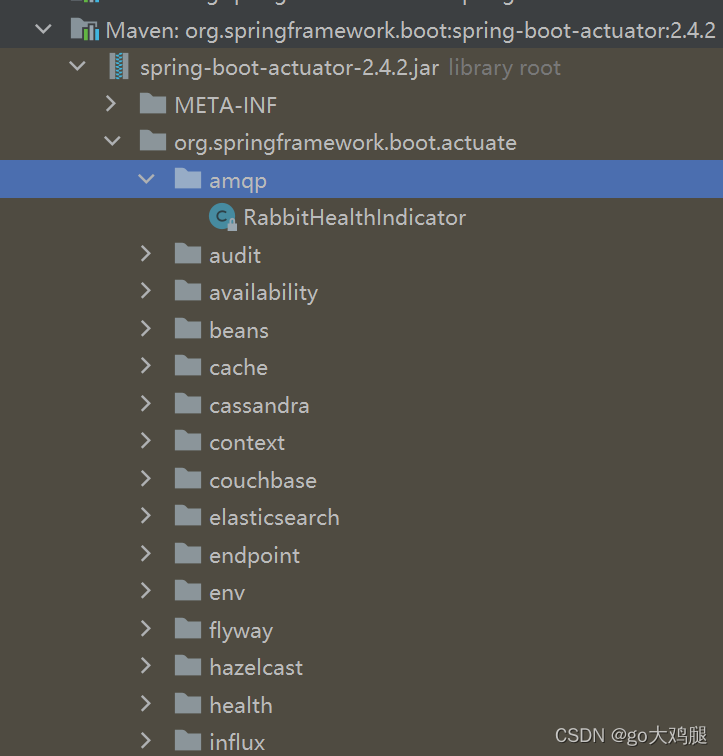This screenshot has height=756, width=723.
Task: Click RabbitHealthIndicator class icon
Action: tap(222, 217)
